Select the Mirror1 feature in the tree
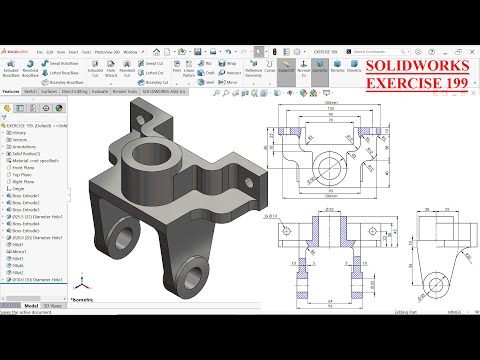480x360 pixels. pos(16,252)
